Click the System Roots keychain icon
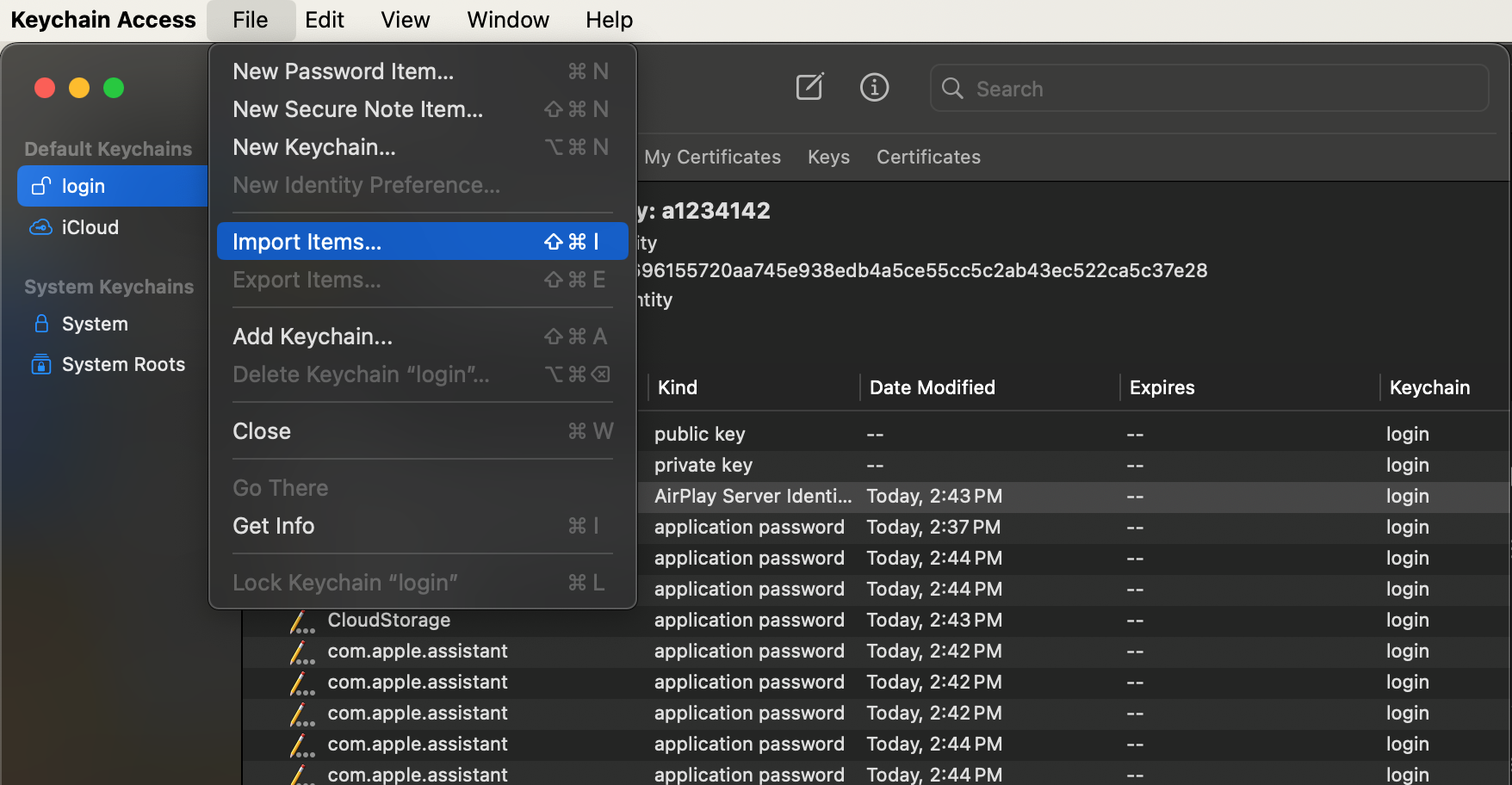Image resolution: width=1512 pixels, height=785 pixels. click(40, 364)
